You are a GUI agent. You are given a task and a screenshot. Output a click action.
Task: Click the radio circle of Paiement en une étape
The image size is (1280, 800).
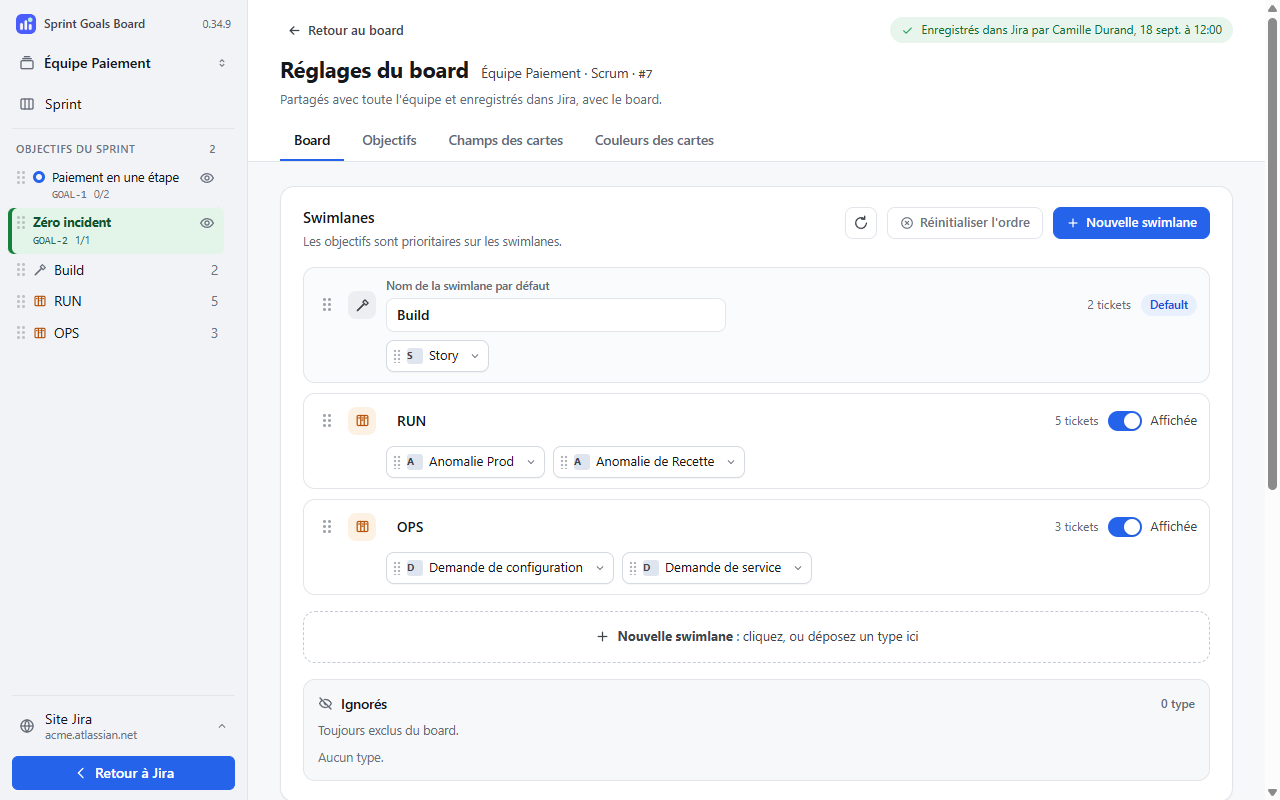tap(39, 177)
